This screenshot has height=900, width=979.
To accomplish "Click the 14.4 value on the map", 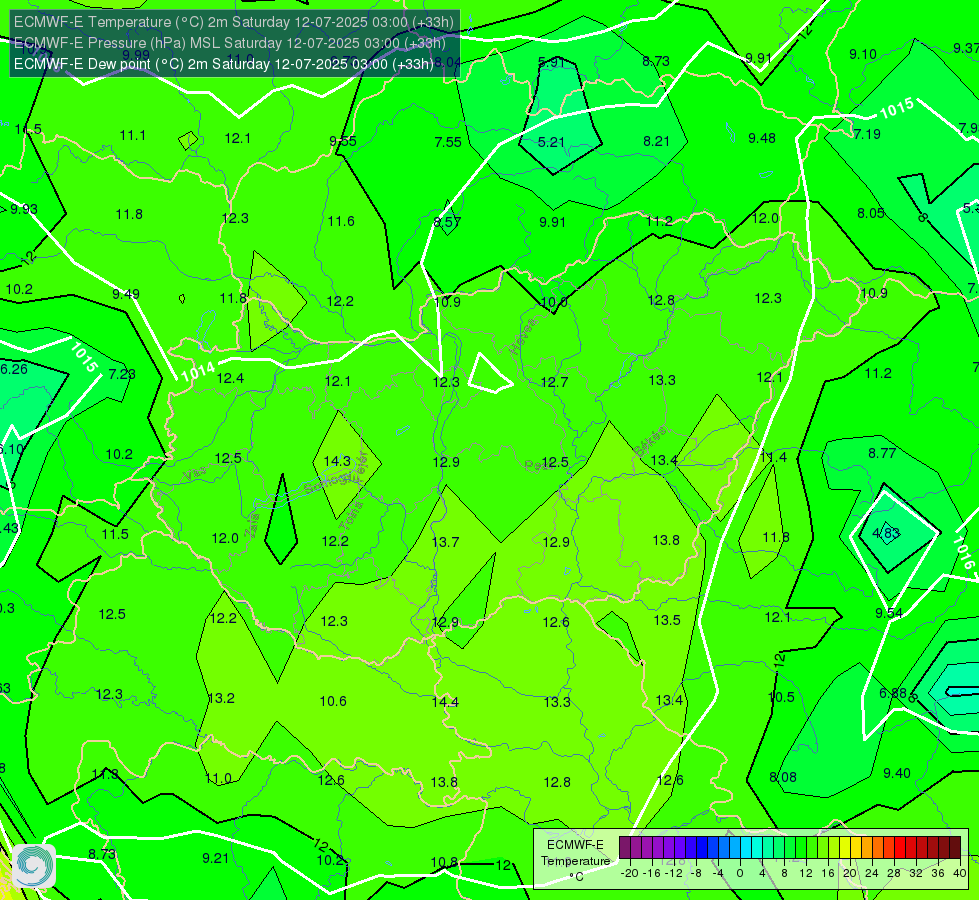I will point(445,702).
